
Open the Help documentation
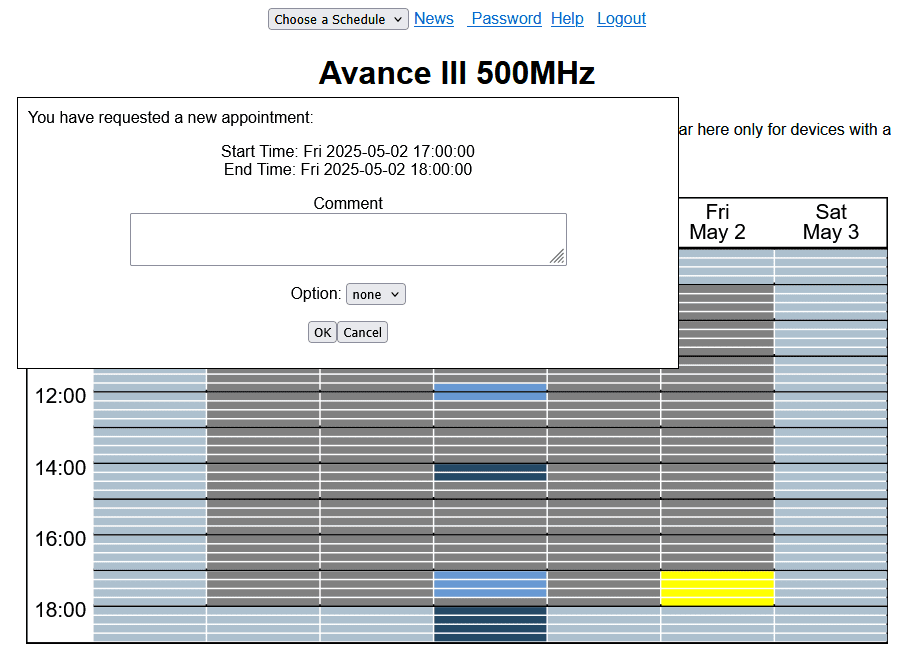tap(567, 18)
